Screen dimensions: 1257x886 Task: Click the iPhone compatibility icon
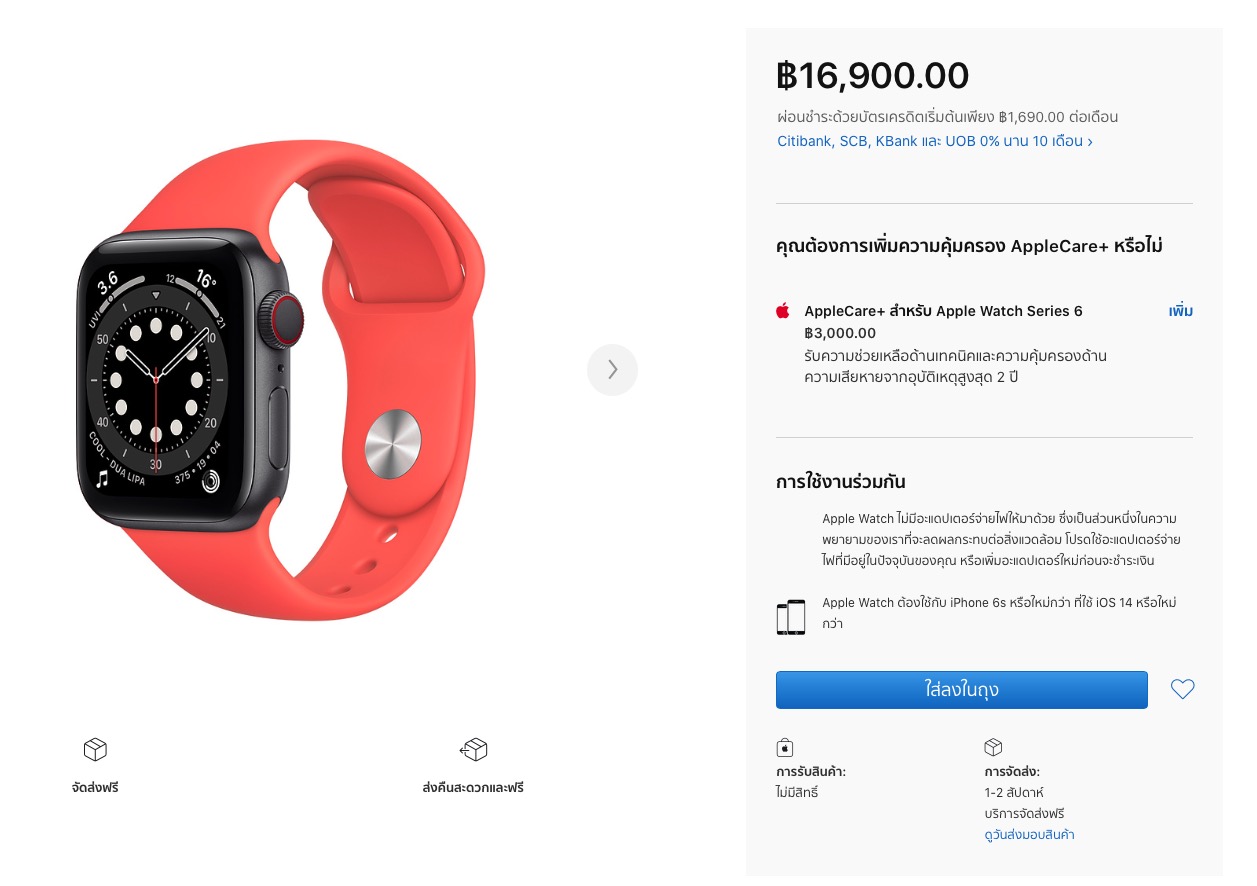point(790,617)
